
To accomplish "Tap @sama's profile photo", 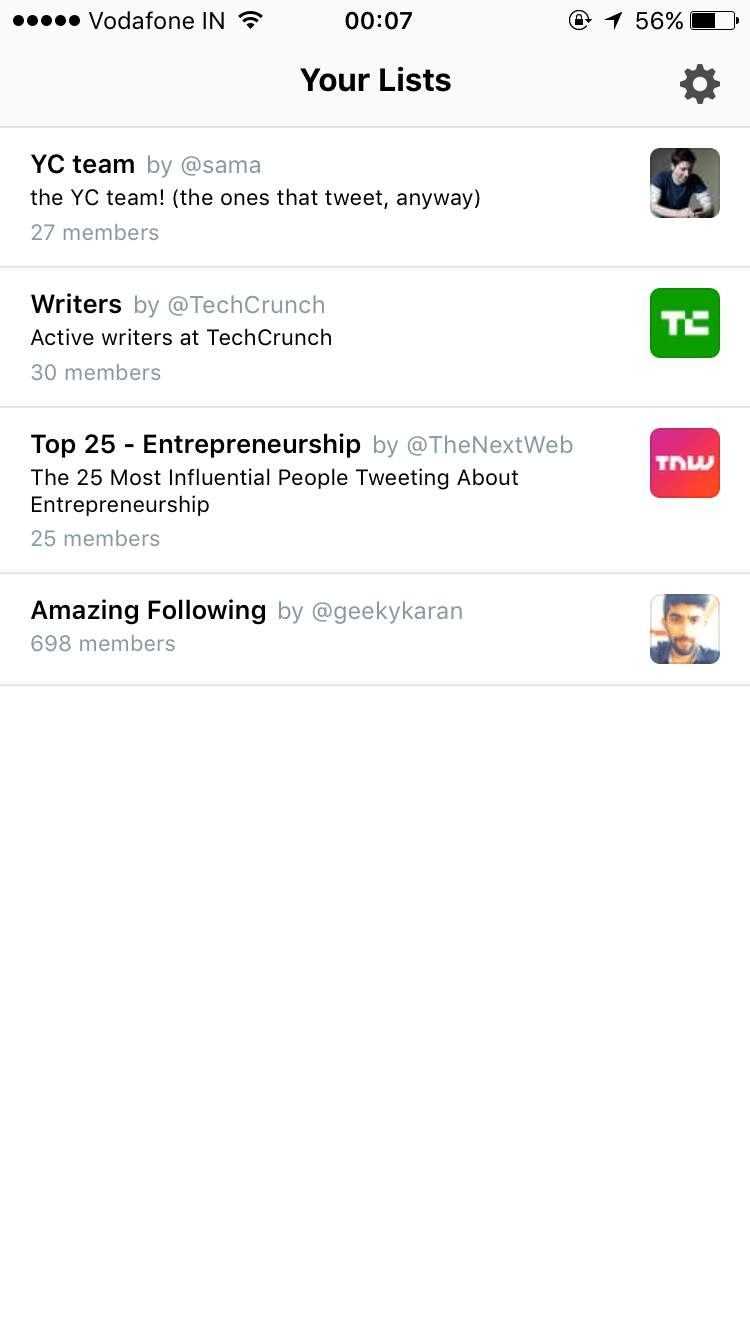I will pyautogui.click(x=685, y=183).
